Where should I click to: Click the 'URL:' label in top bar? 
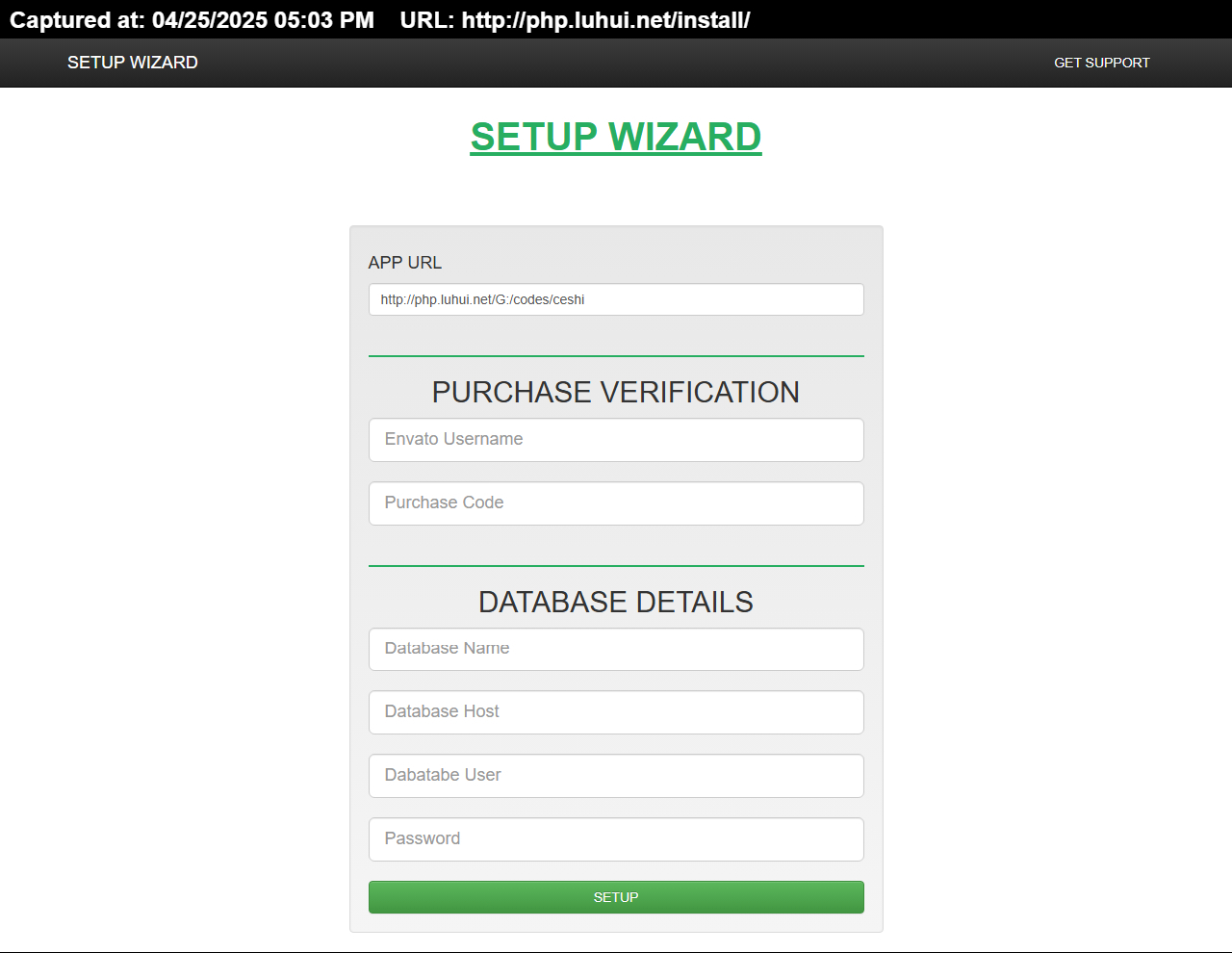427,20
